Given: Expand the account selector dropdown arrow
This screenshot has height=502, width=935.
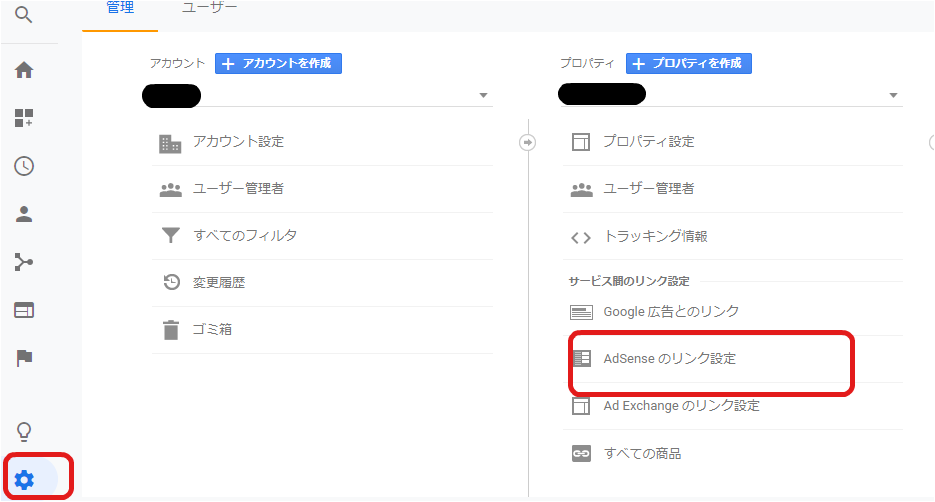Looking at the screenshot, I should (484, 95).
